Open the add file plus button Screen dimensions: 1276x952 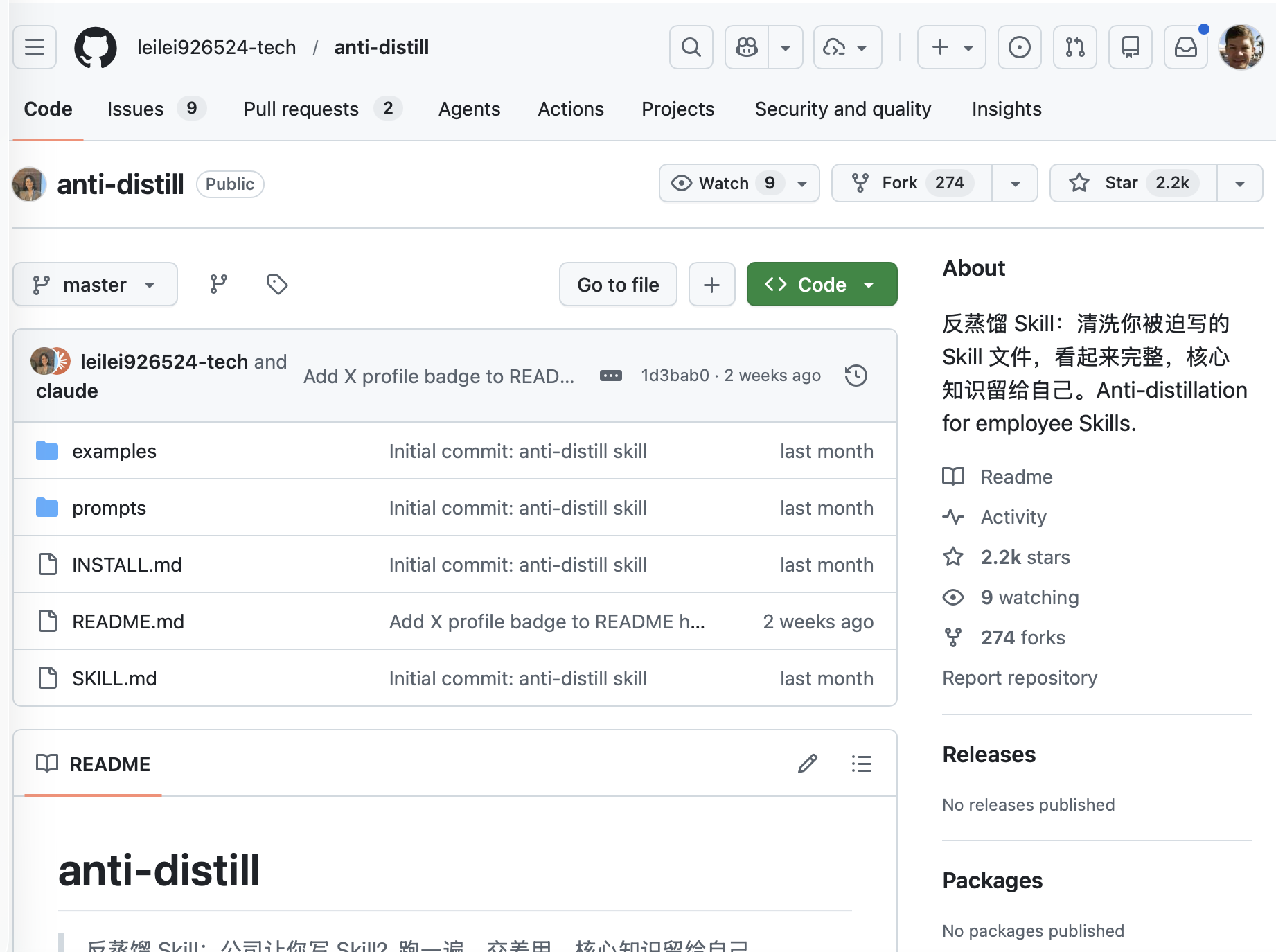click(711, 284)
